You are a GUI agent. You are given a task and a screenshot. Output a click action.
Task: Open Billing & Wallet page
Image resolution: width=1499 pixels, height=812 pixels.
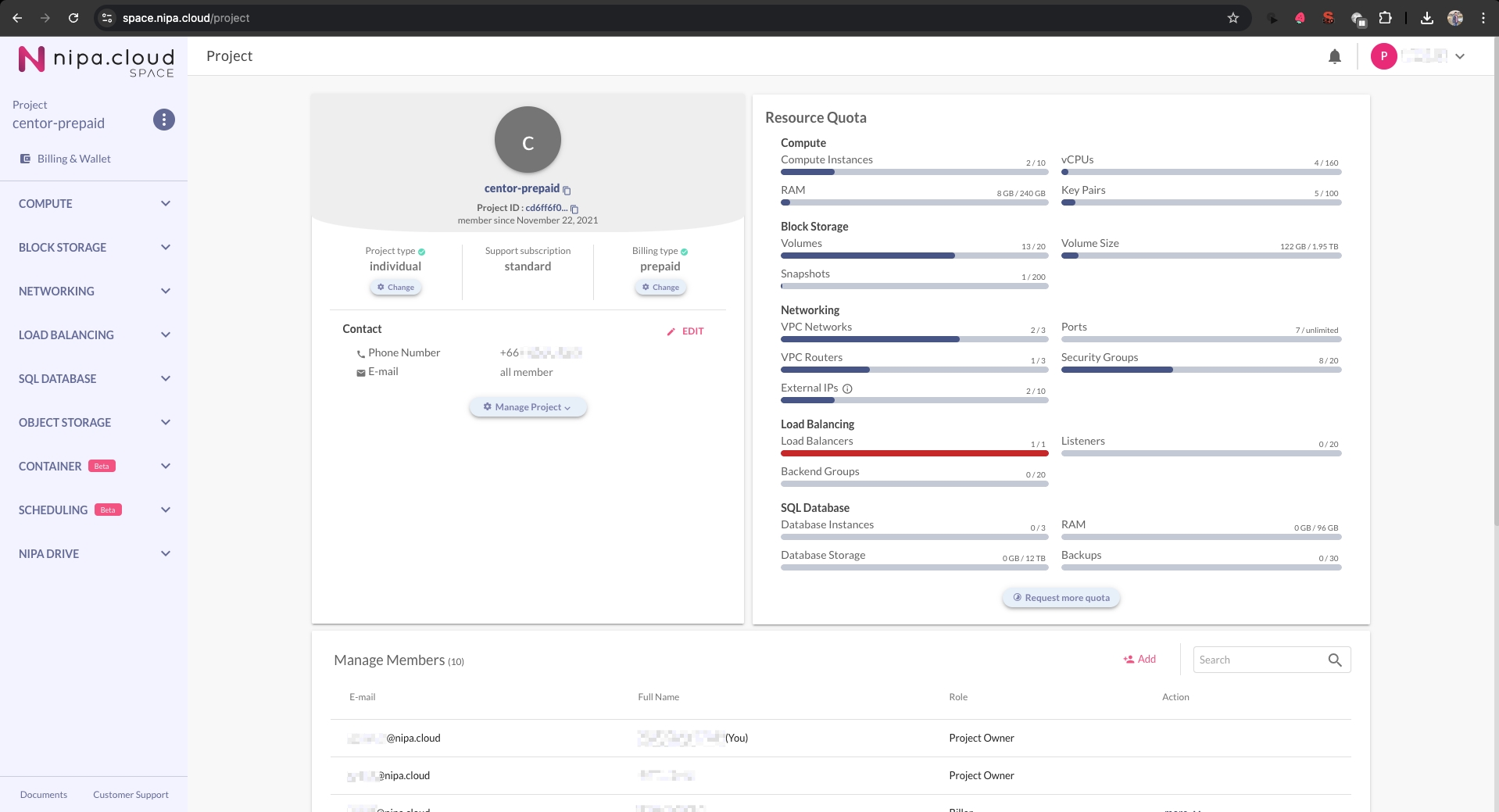point(73,159)
